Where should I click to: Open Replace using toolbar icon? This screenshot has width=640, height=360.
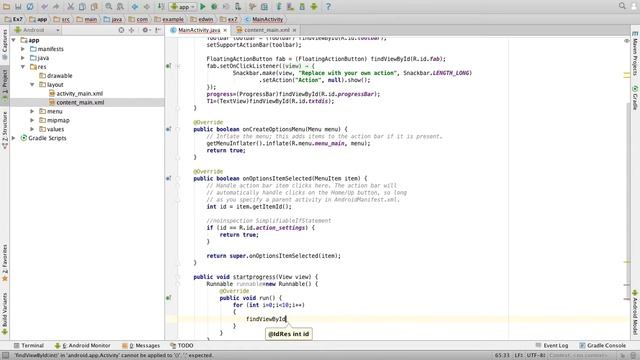point(120,7)
